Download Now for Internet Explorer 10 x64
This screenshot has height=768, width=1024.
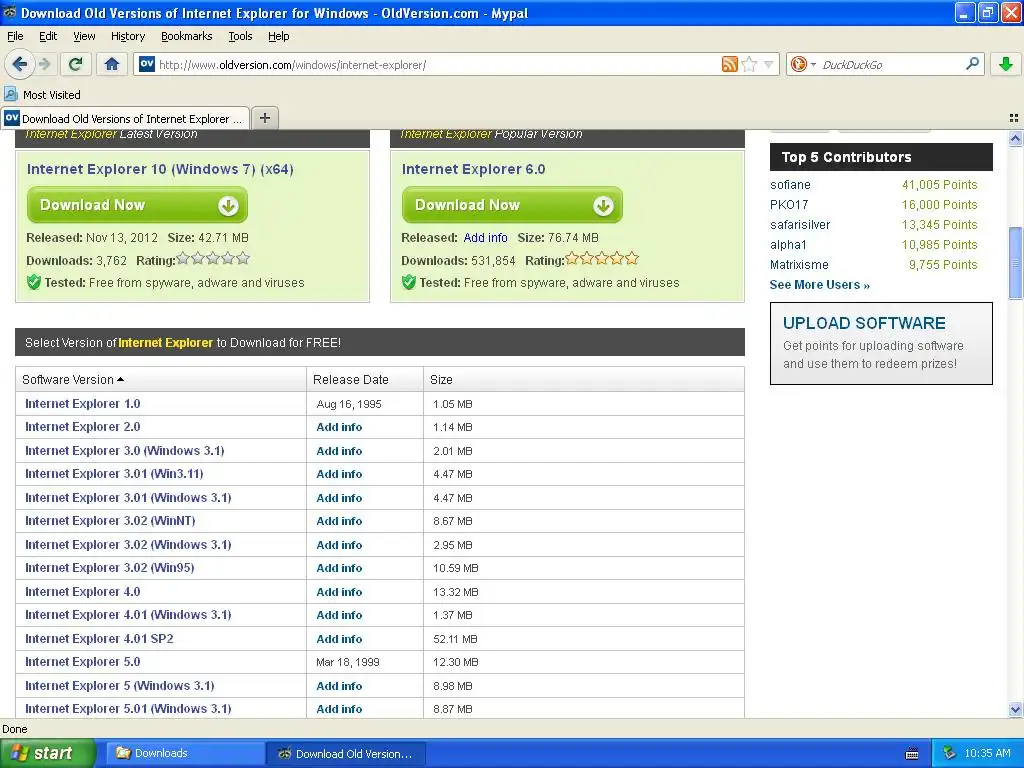137,205
